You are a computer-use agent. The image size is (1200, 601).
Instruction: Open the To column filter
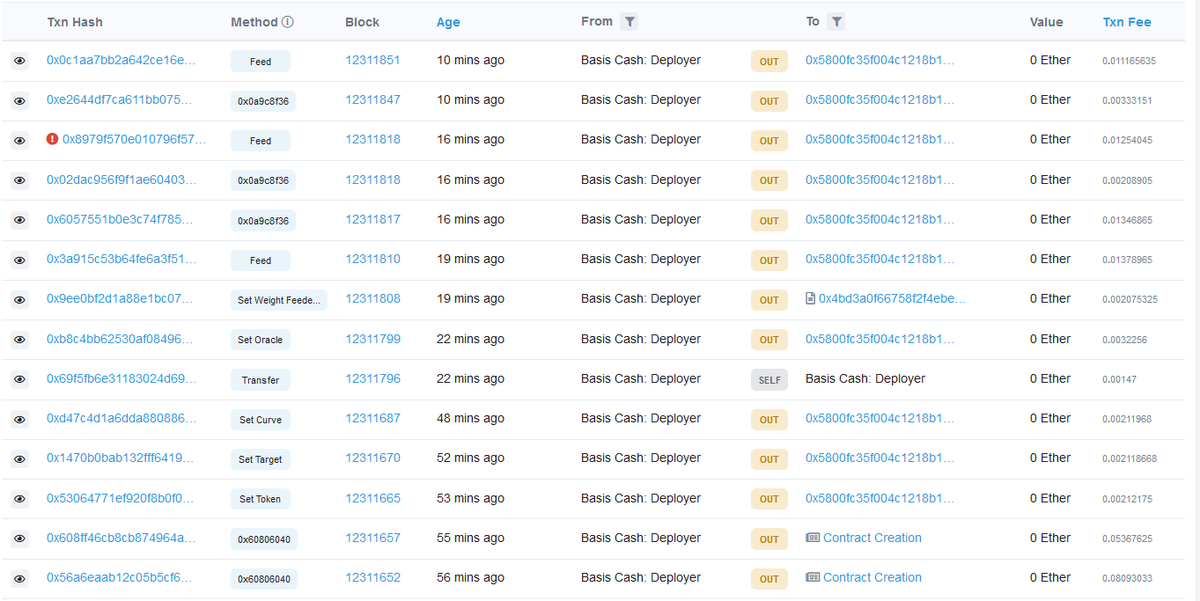(x=837, y=22)
